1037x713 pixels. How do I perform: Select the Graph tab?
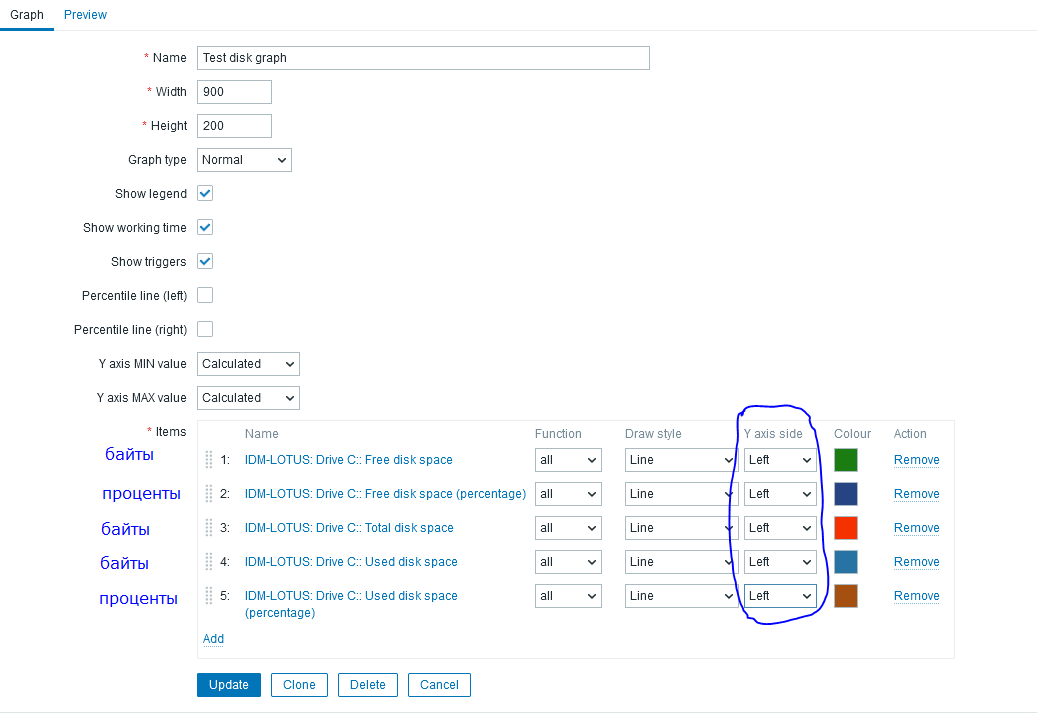click(27, 15)
